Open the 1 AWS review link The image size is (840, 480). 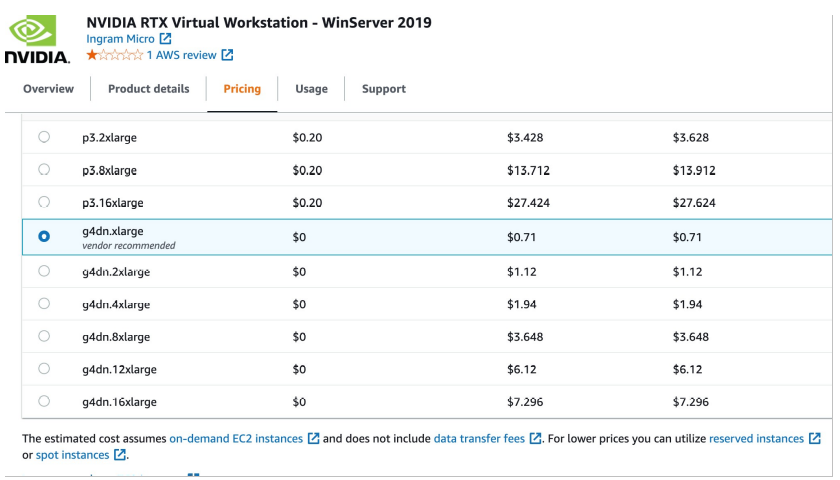pyautogui.click(x=182, y=55)
